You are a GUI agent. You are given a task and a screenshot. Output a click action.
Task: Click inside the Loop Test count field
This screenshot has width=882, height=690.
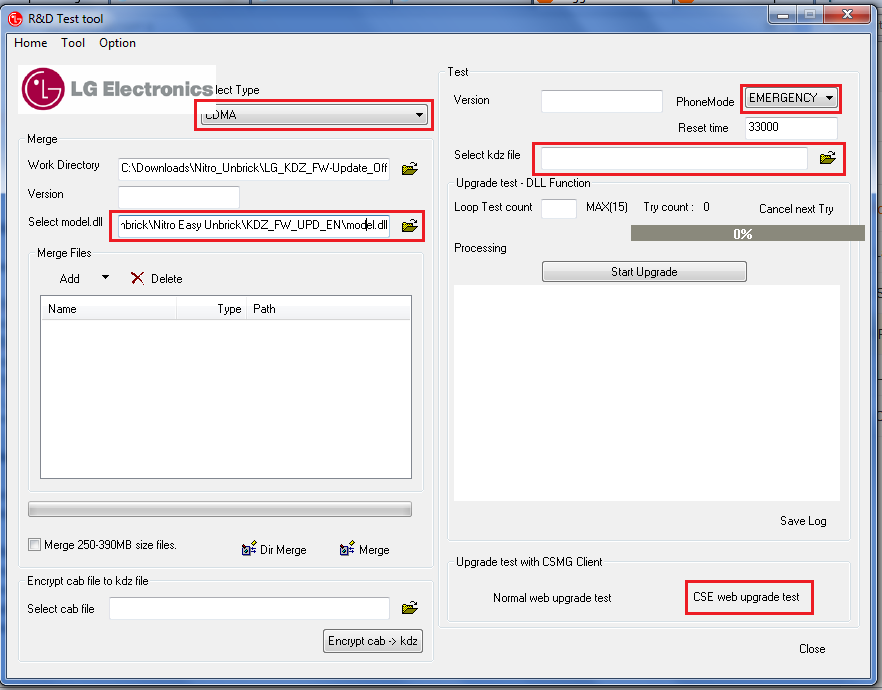(x=558, y=208)
